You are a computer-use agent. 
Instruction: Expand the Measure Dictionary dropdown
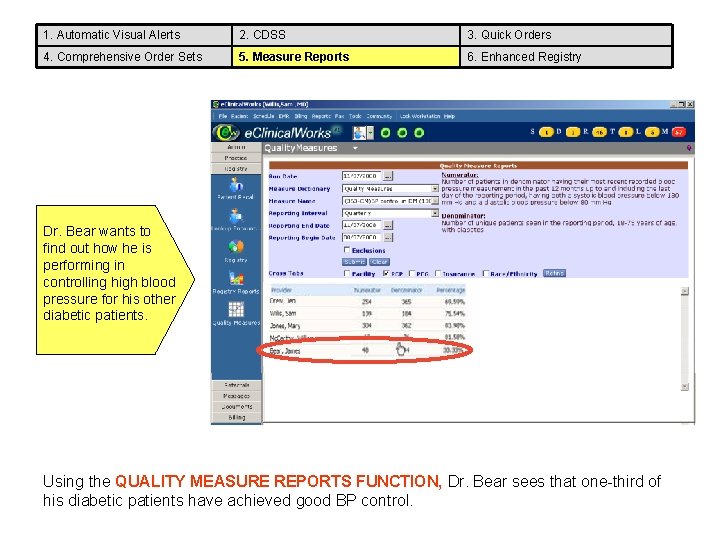click(434, 188)
